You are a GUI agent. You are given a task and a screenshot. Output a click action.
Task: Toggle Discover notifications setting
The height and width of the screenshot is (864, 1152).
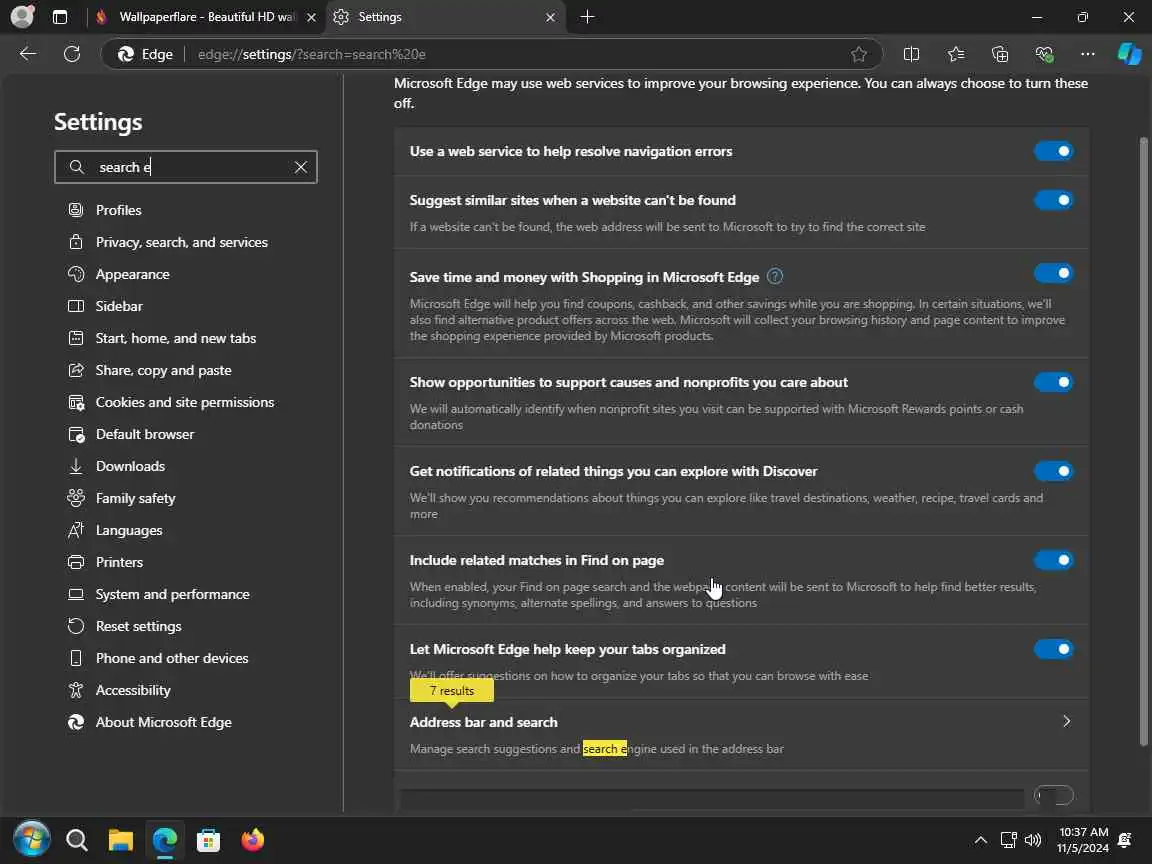(1054, 471)
